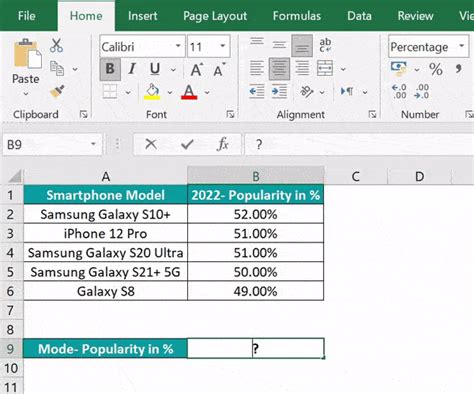Open the File tab

click(27, 16)
